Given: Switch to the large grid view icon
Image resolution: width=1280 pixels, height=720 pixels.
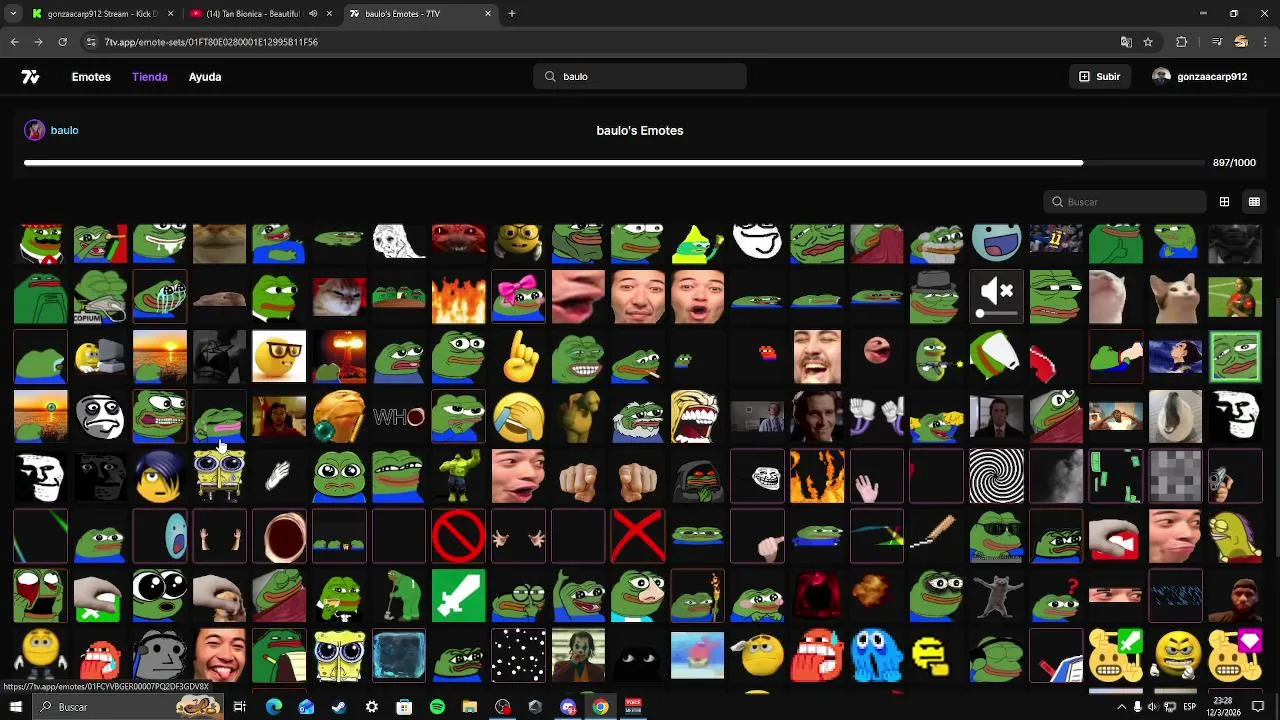Looking at the screenshot, I should pyautogui.click(x=1224, y=202).
